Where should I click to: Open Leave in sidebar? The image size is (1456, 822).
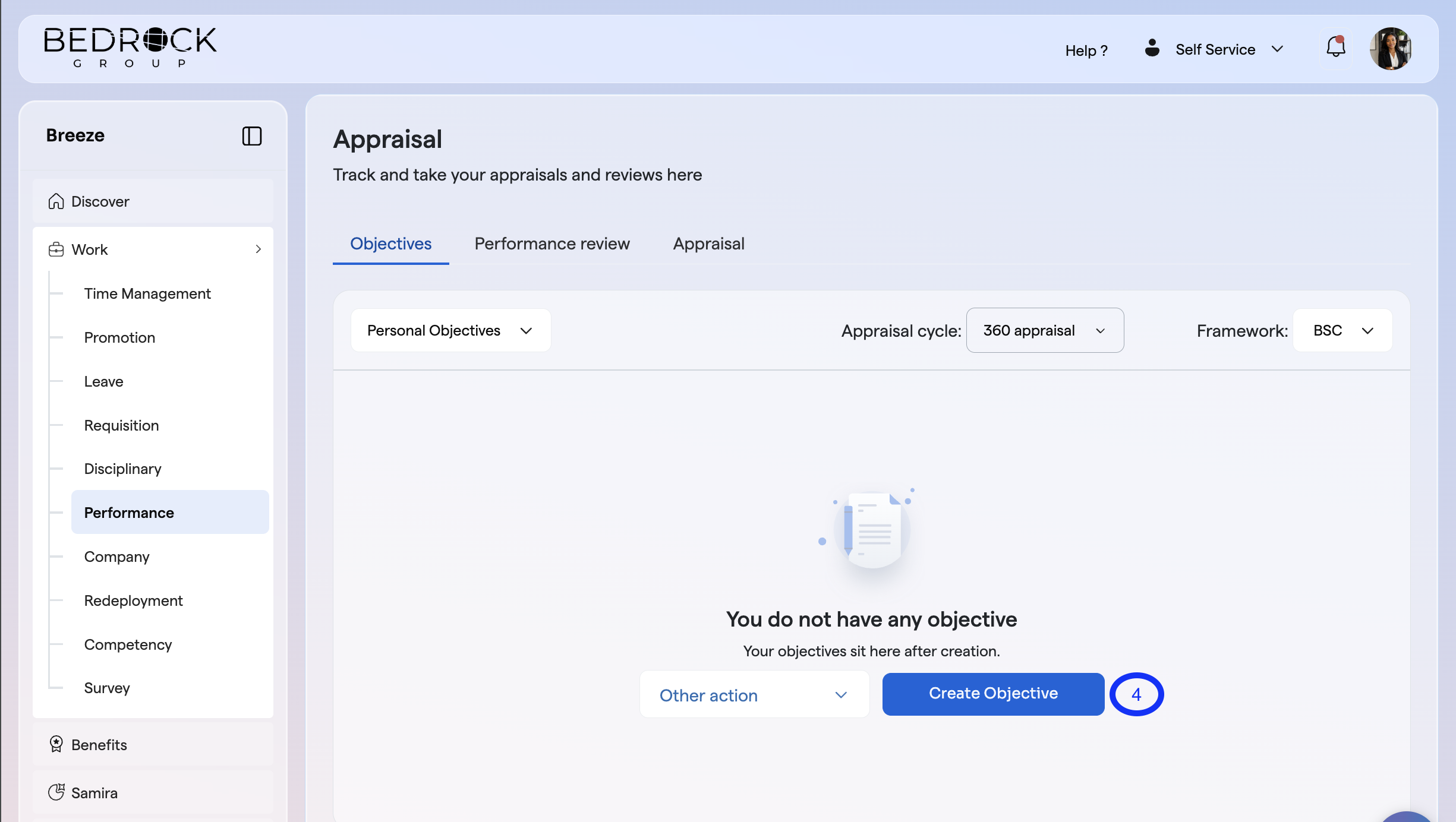[103, 381]
